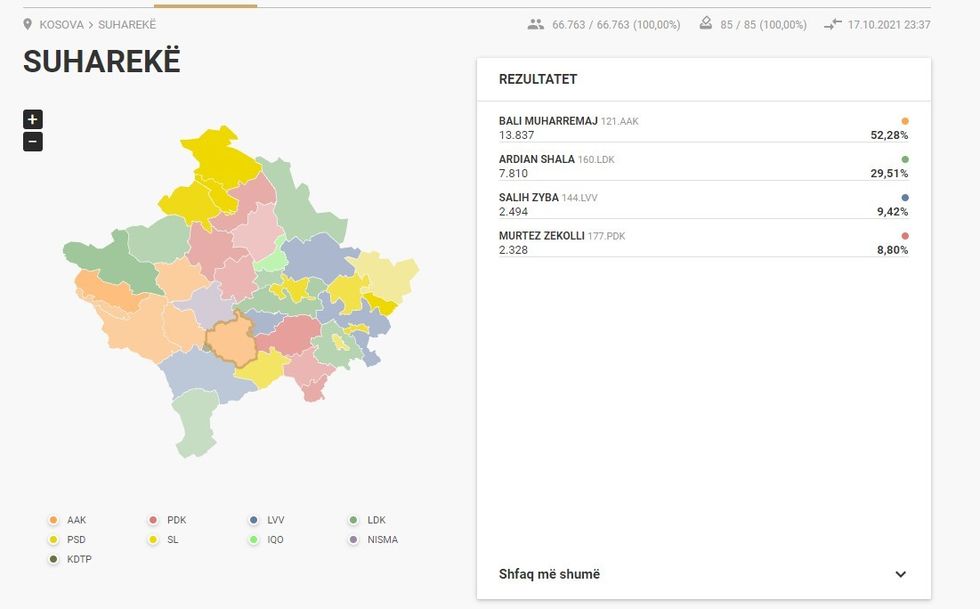Click the orange dot beside Bali Muharremaj
980x609 pixels.
[905, 121]
